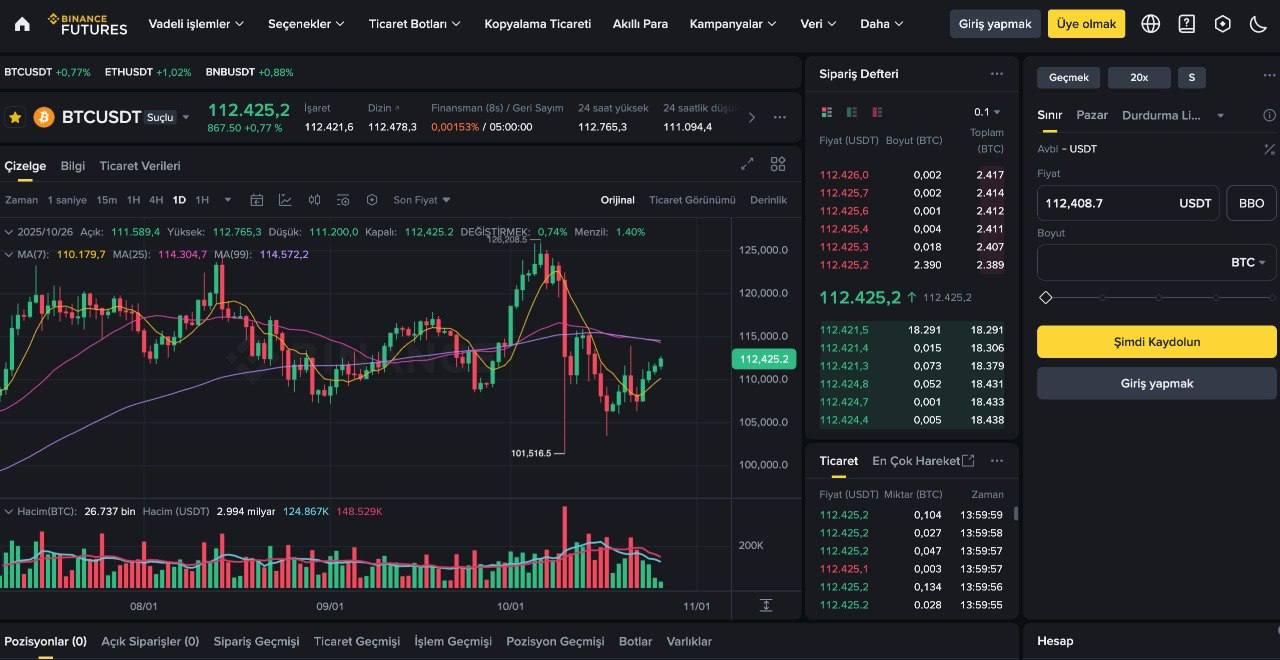
Task: Click the diamond handle on the size slider
Action: point(1046,297)
